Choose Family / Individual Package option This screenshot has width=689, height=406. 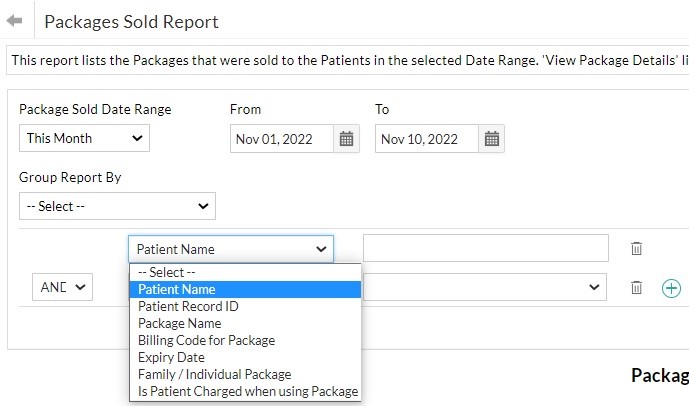pyautogui.click(x=245, y=374)
